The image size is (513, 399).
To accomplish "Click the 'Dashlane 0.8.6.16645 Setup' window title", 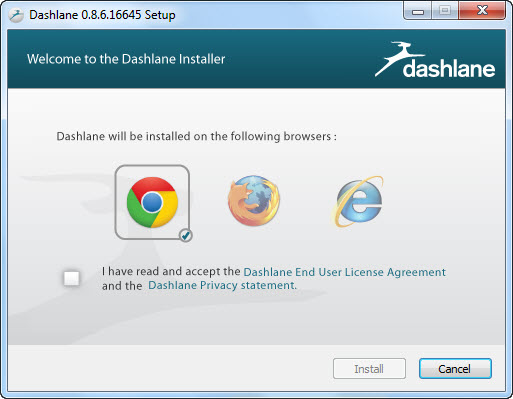I will [x=102, y=15].
